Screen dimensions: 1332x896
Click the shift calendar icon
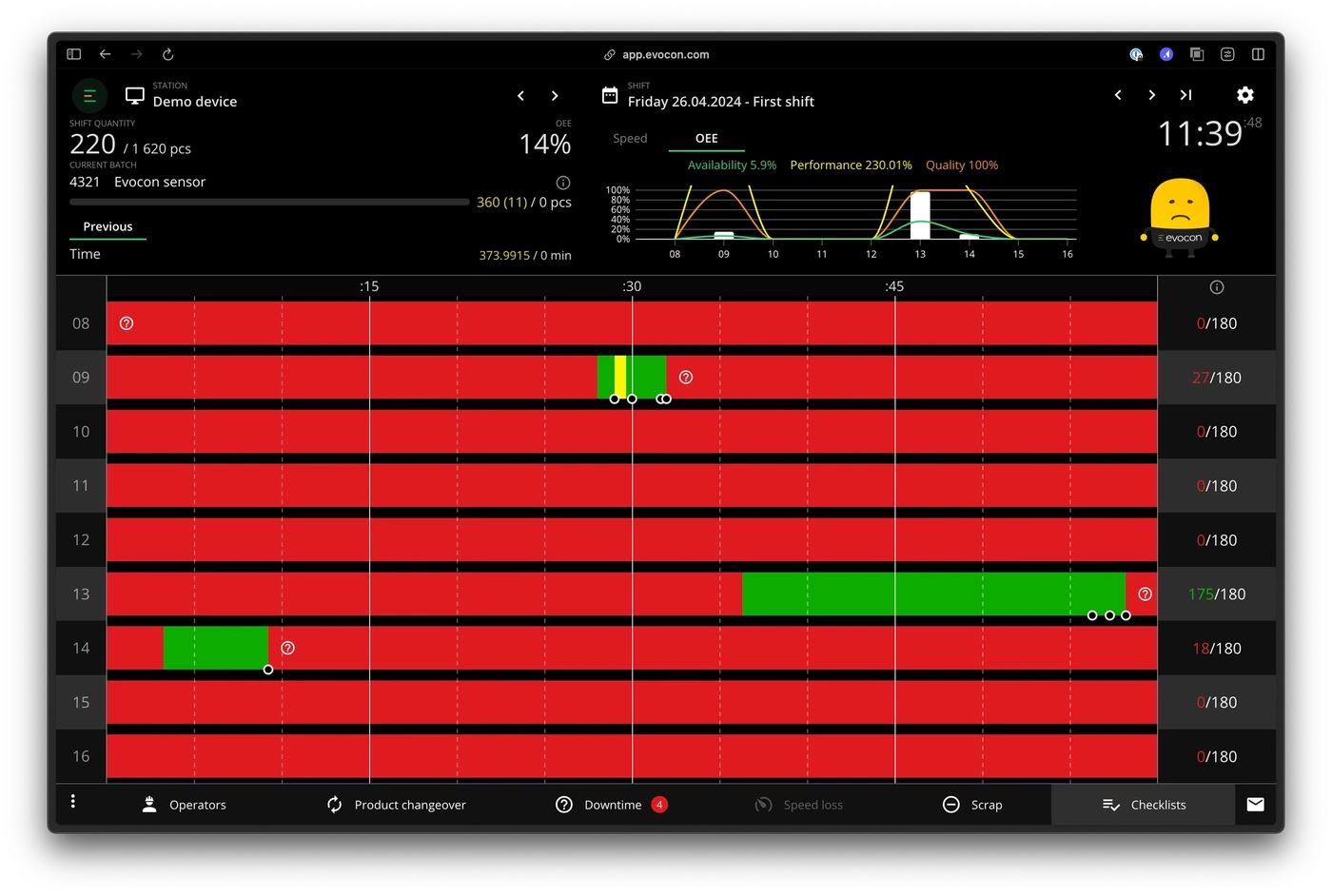point(610,95)
